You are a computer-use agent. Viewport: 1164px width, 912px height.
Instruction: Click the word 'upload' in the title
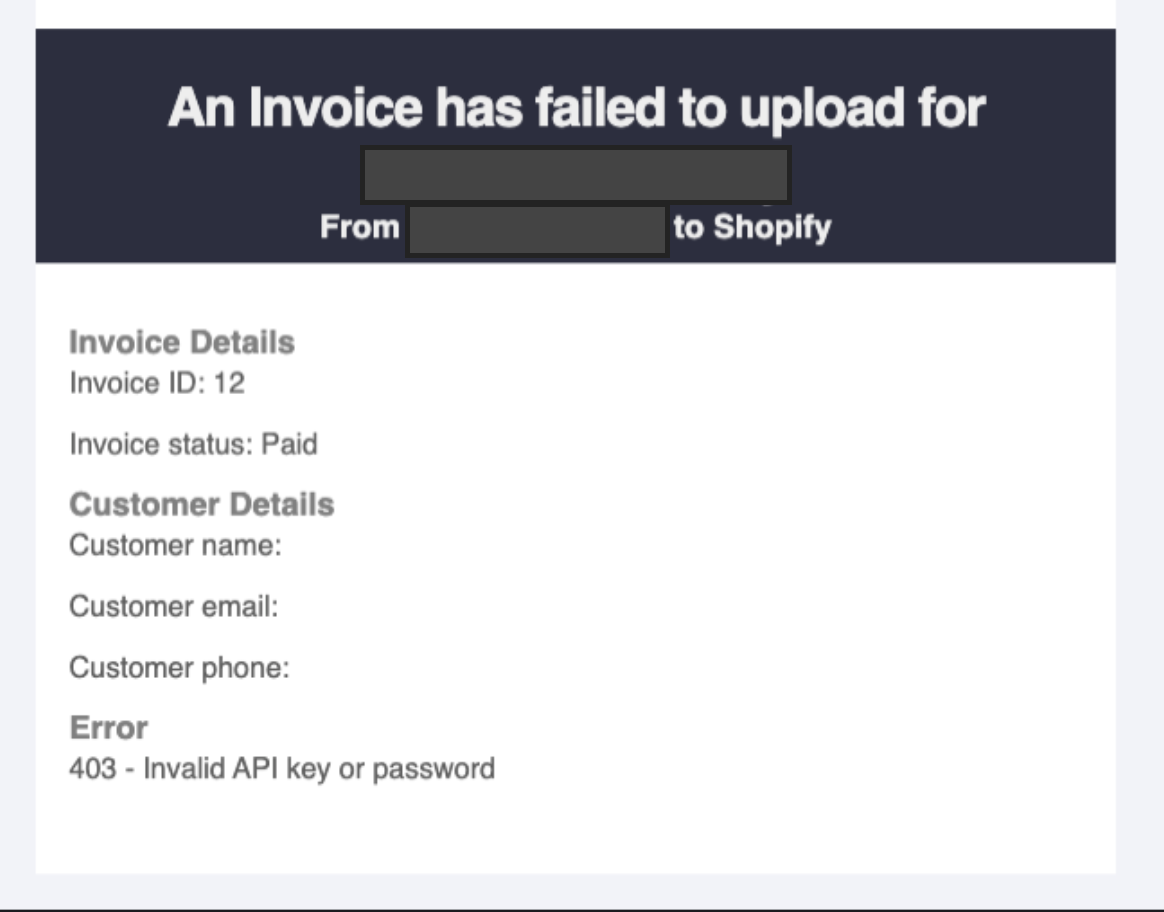[821, 110]
